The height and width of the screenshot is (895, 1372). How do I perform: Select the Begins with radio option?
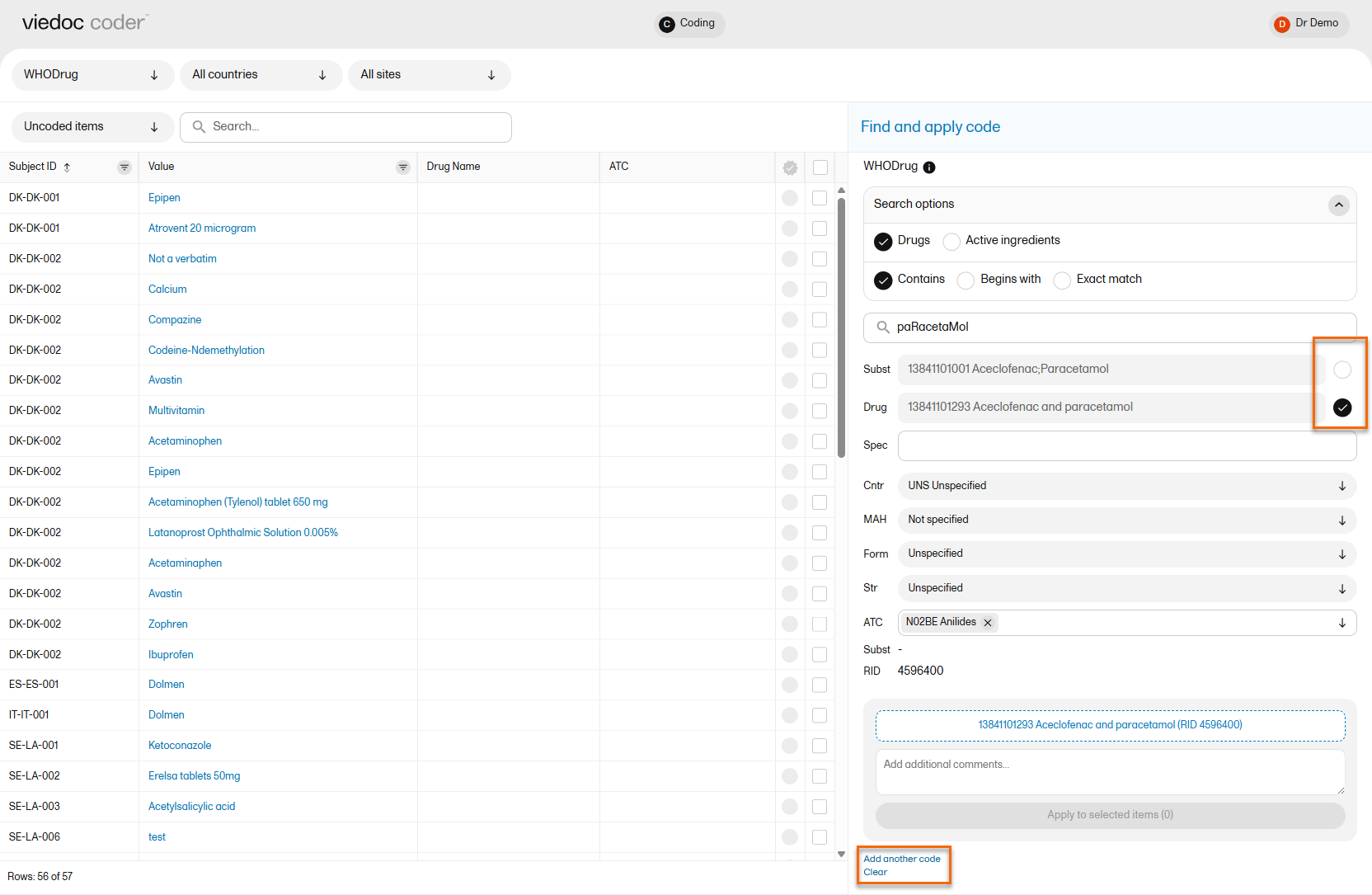tap(966, 280)
